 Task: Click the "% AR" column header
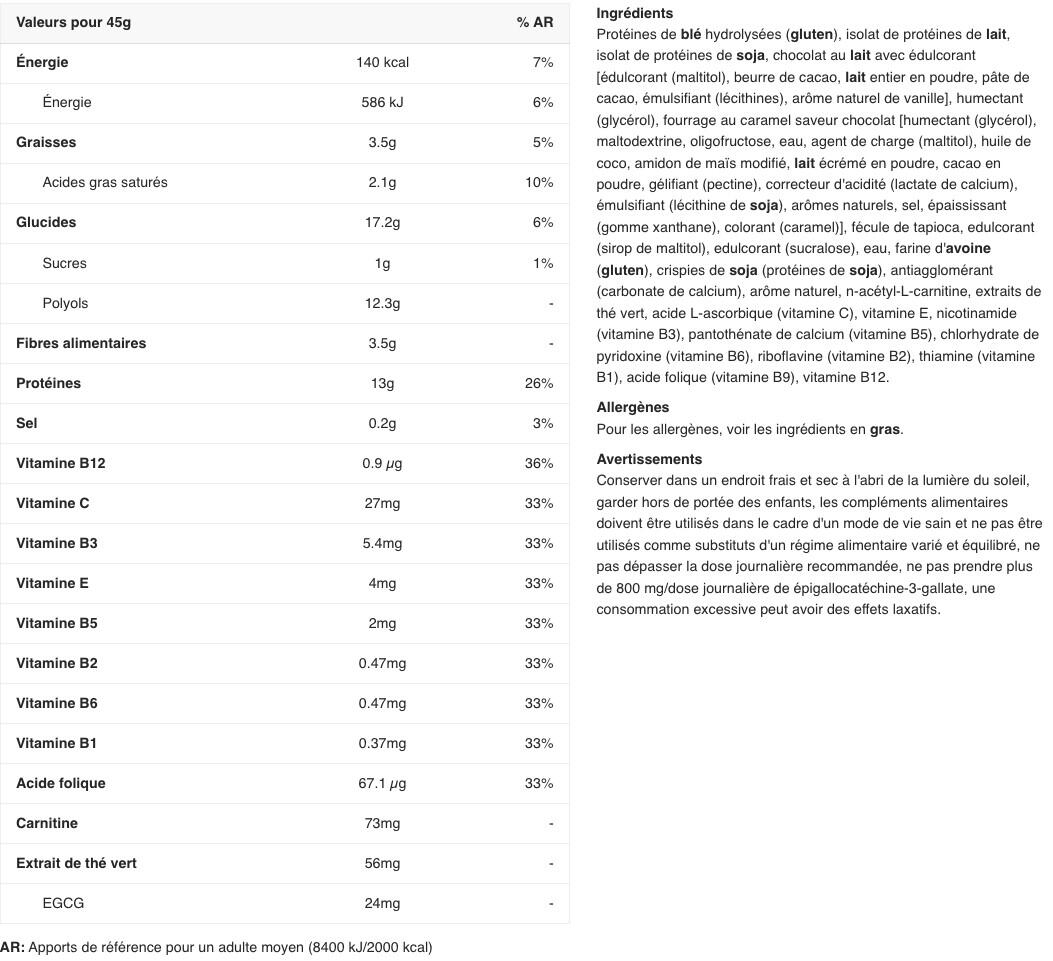(534, 22)
